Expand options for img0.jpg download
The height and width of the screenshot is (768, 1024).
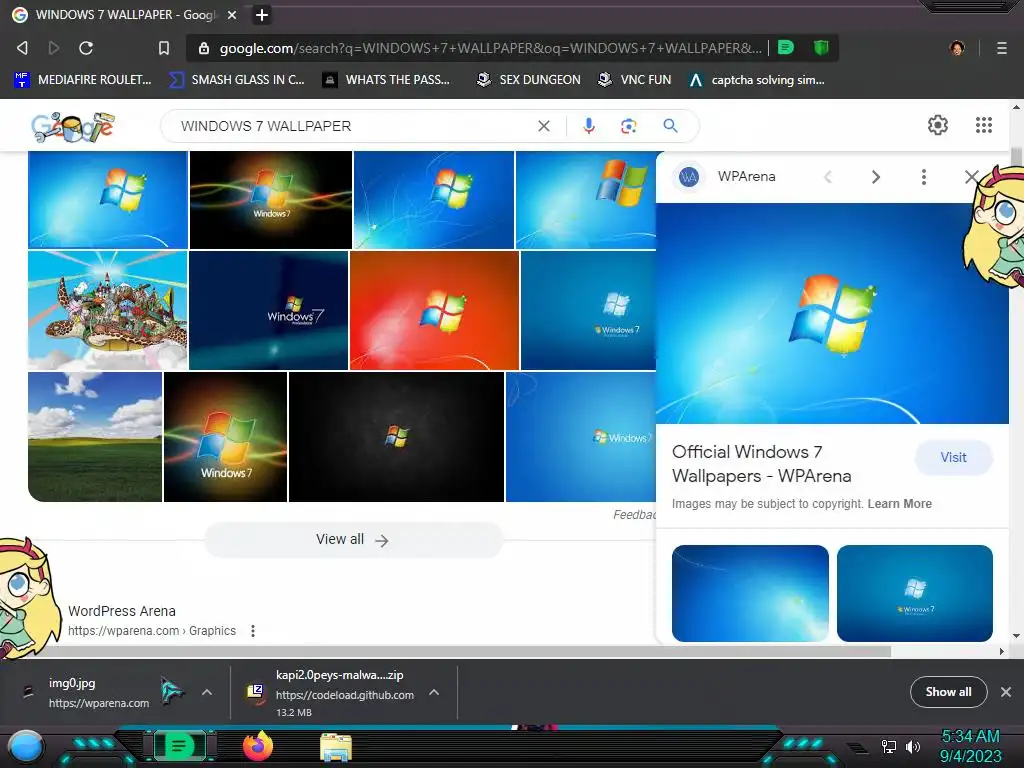[x=206, y=692]
